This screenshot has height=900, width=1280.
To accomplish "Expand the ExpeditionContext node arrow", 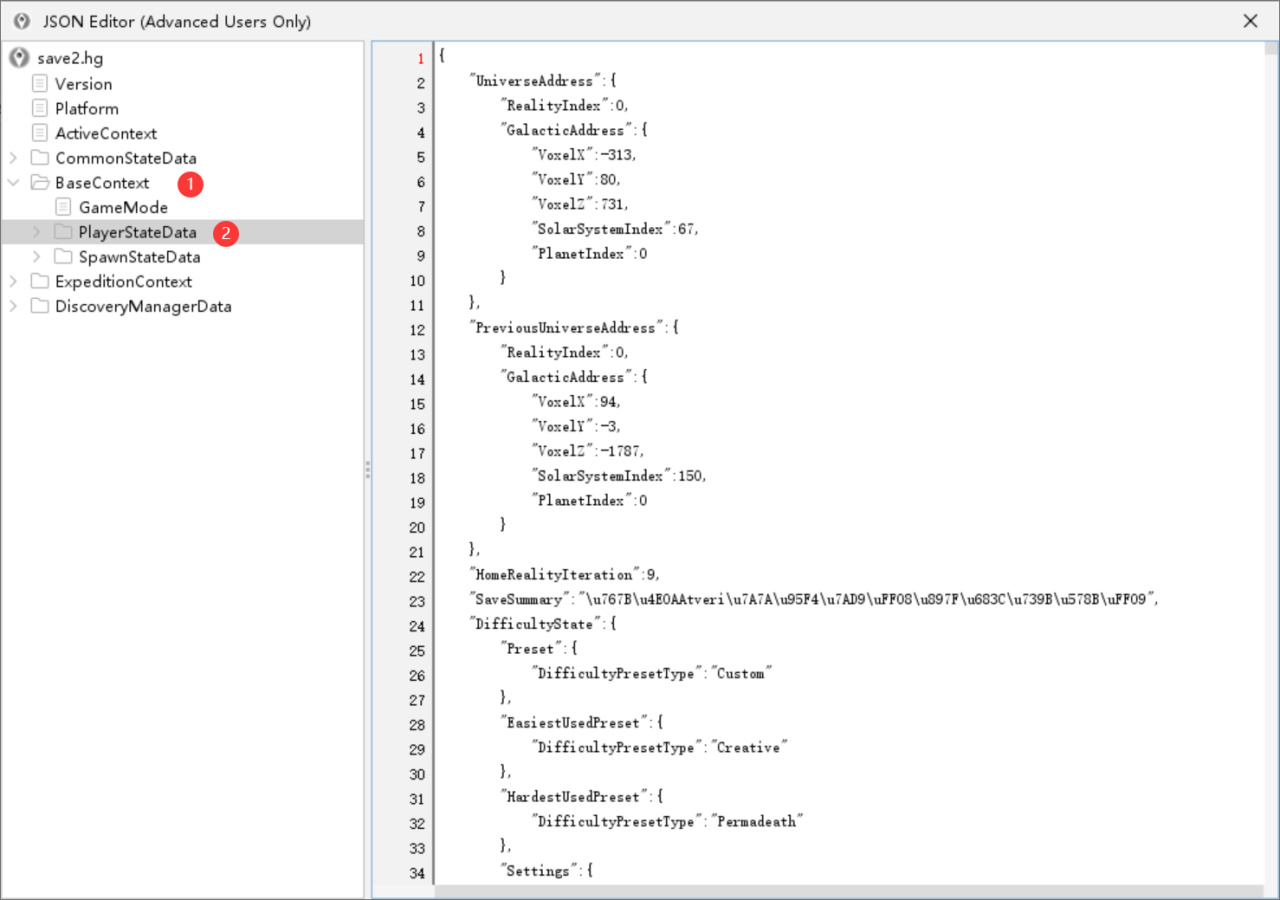I will [x=13, y=281].
